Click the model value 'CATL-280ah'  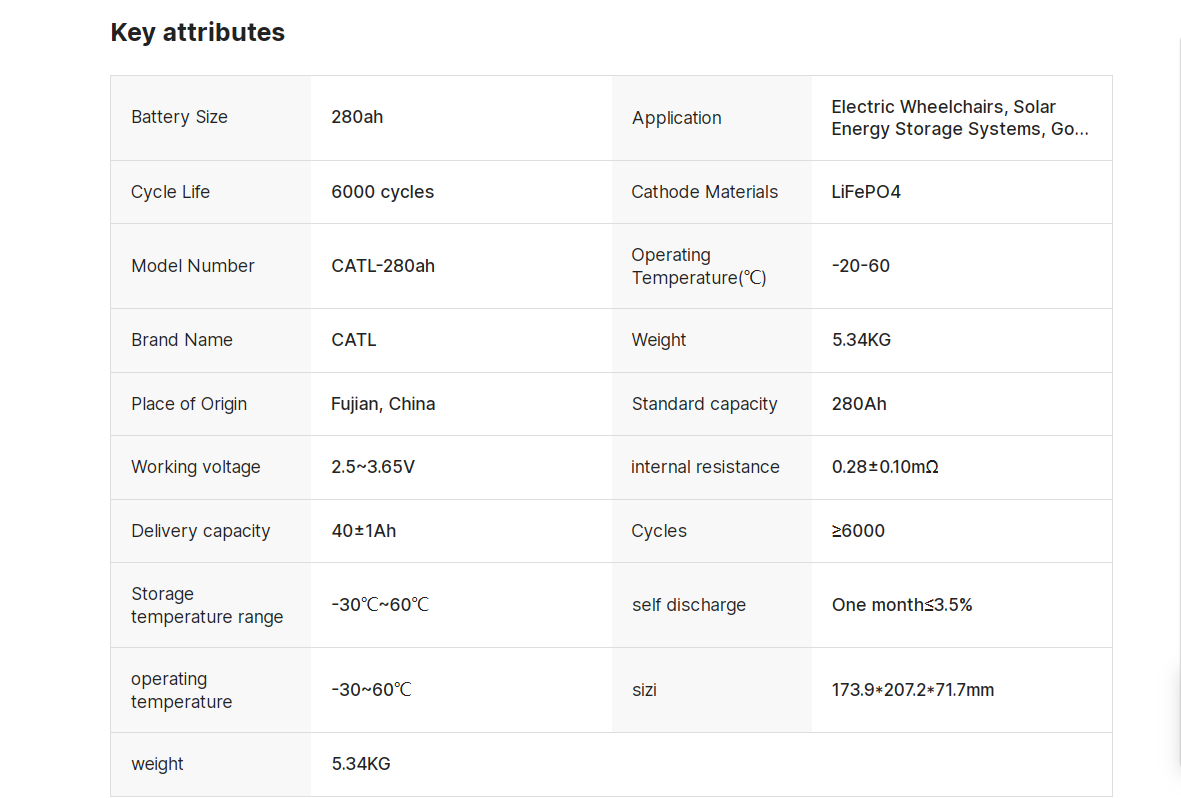click(x=383, y=265)
